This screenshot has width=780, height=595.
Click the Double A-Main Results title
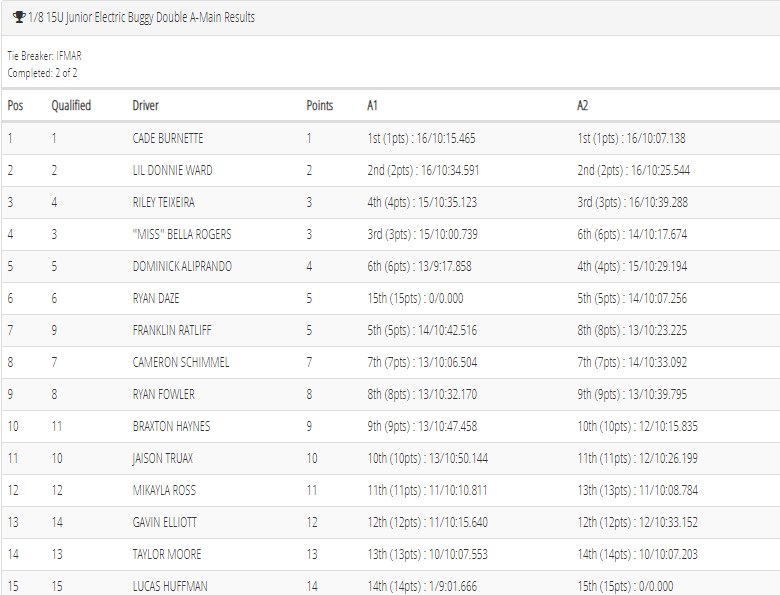pyautogui.click(x=205, y=17)
